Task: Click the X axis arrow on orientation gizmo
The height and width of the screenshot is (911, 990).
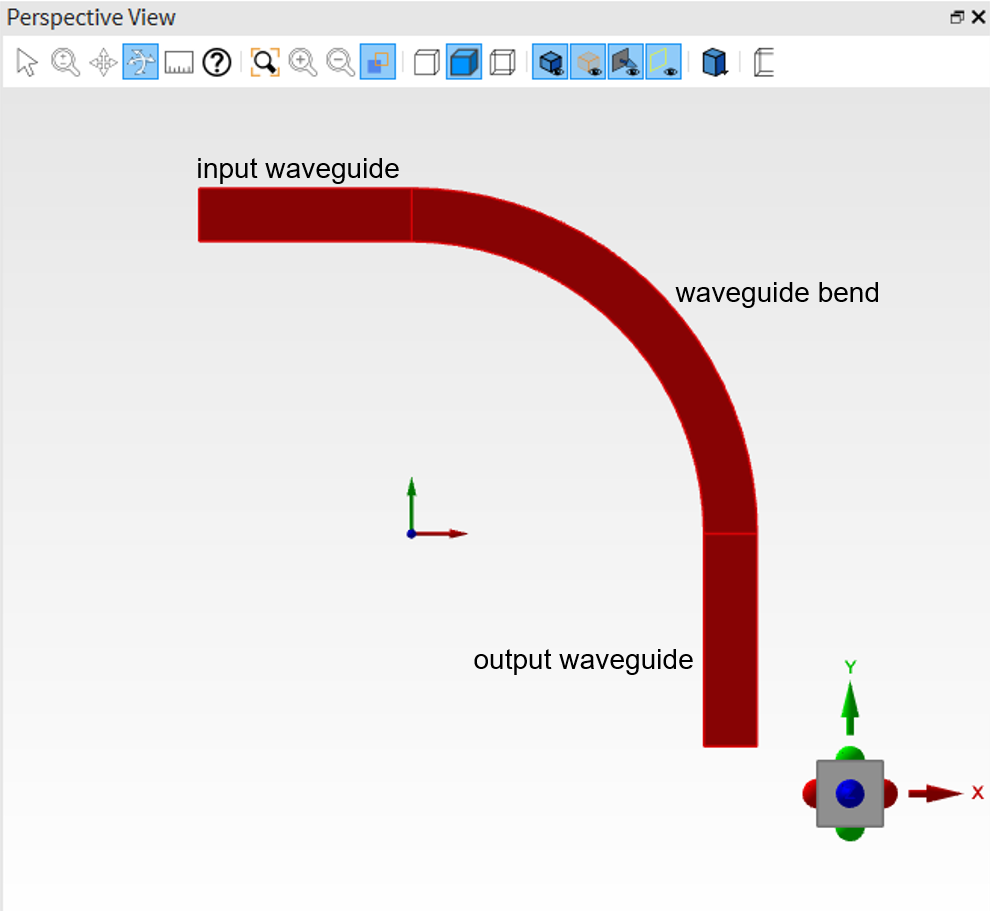Action: (935, 794)
